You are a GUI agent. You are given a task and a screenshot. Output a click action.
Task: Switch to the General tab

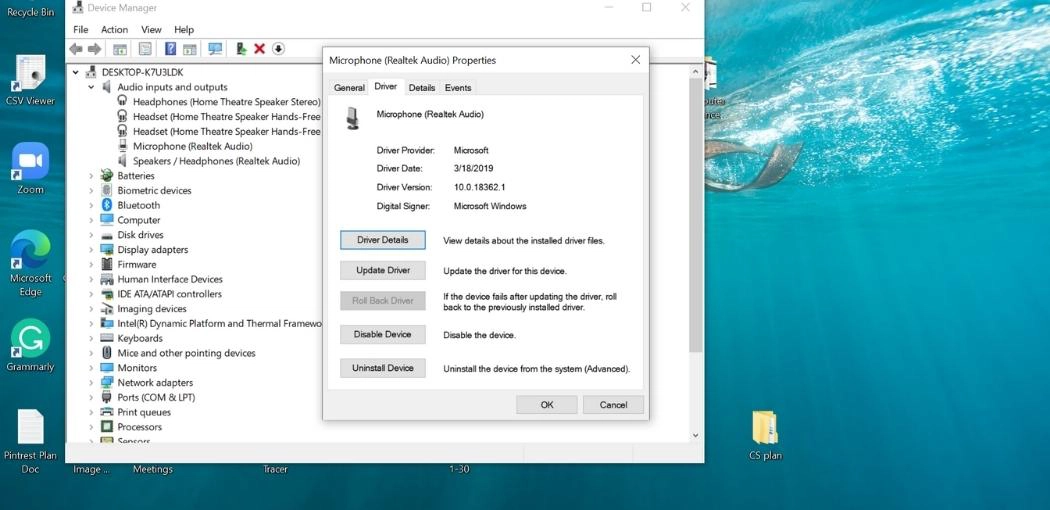pos(350,88)
